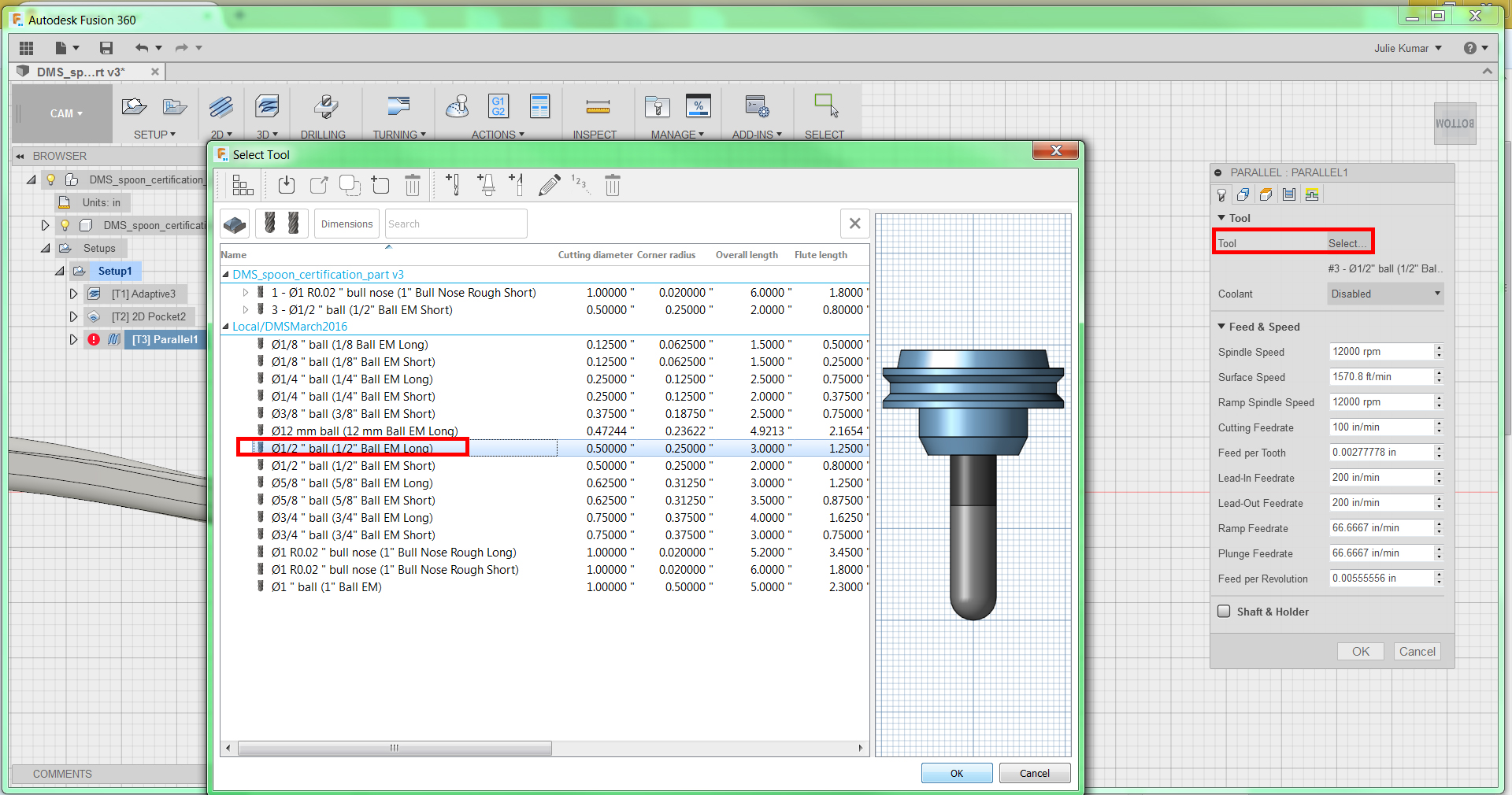Click the New Setup icon in ribbon

134,107
